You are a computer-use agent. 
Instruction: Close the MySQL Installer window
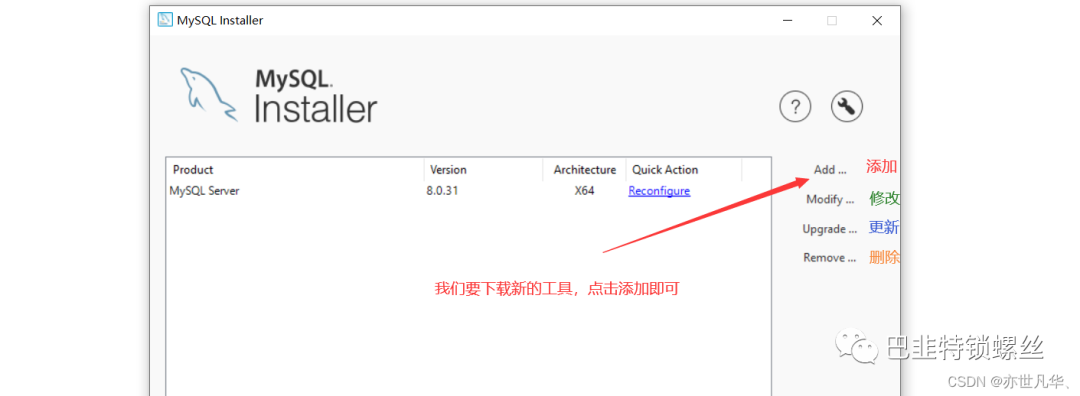(877, 21)
